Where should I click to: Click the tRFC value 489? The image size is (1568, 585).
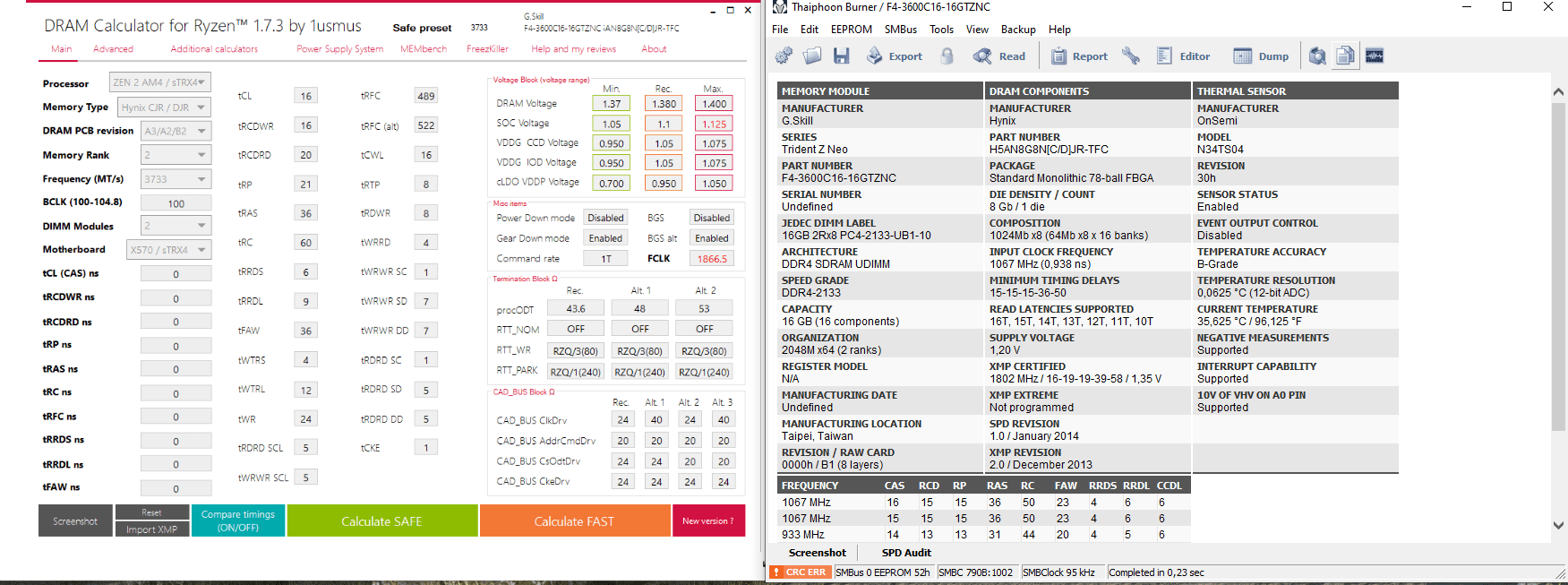coord(426,96)
